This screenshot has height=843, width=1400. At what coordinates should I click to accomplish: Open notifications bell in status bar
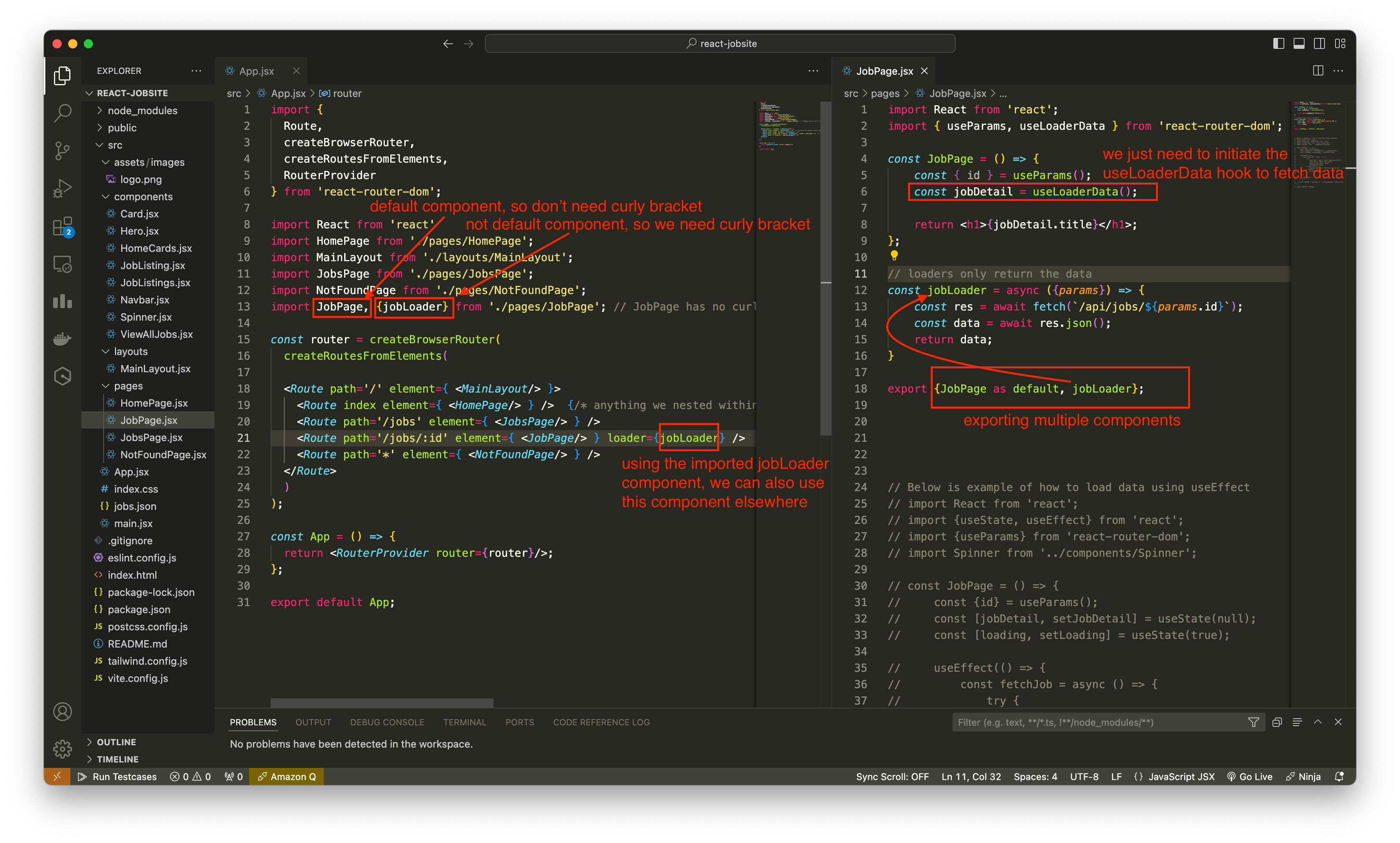[1339, 777]
